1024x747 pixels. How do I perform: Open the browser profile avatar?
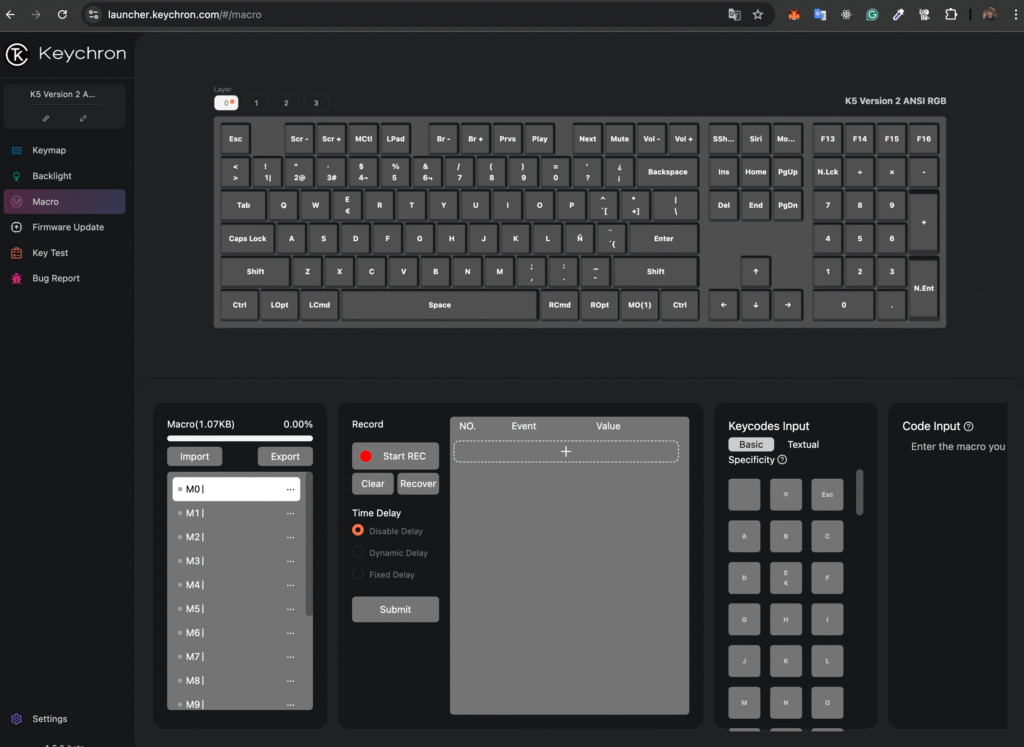click(x=989, y=14)
